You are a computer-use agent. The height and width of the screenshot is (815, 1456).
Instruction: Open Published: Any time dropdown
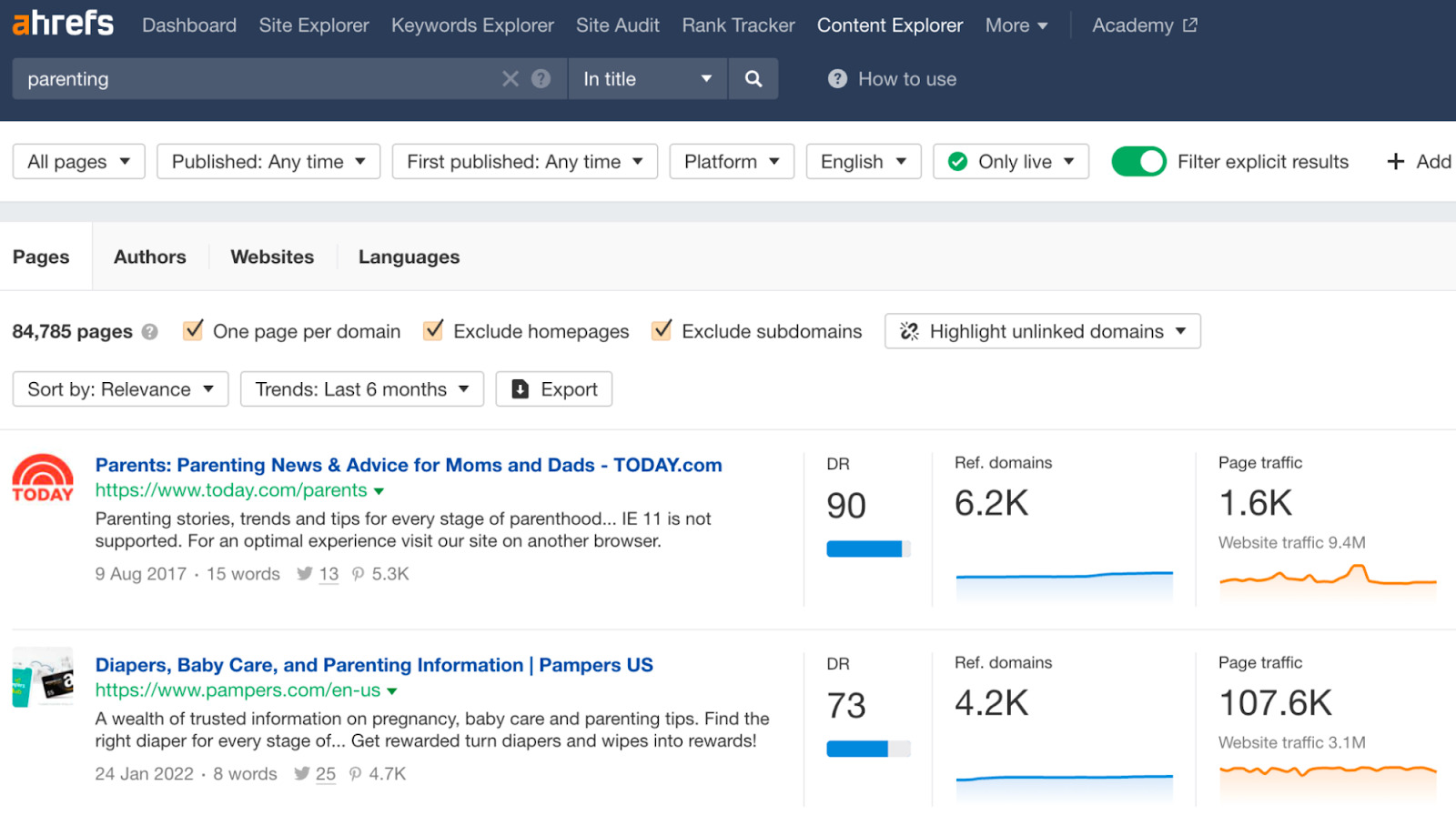coord(268,162)
